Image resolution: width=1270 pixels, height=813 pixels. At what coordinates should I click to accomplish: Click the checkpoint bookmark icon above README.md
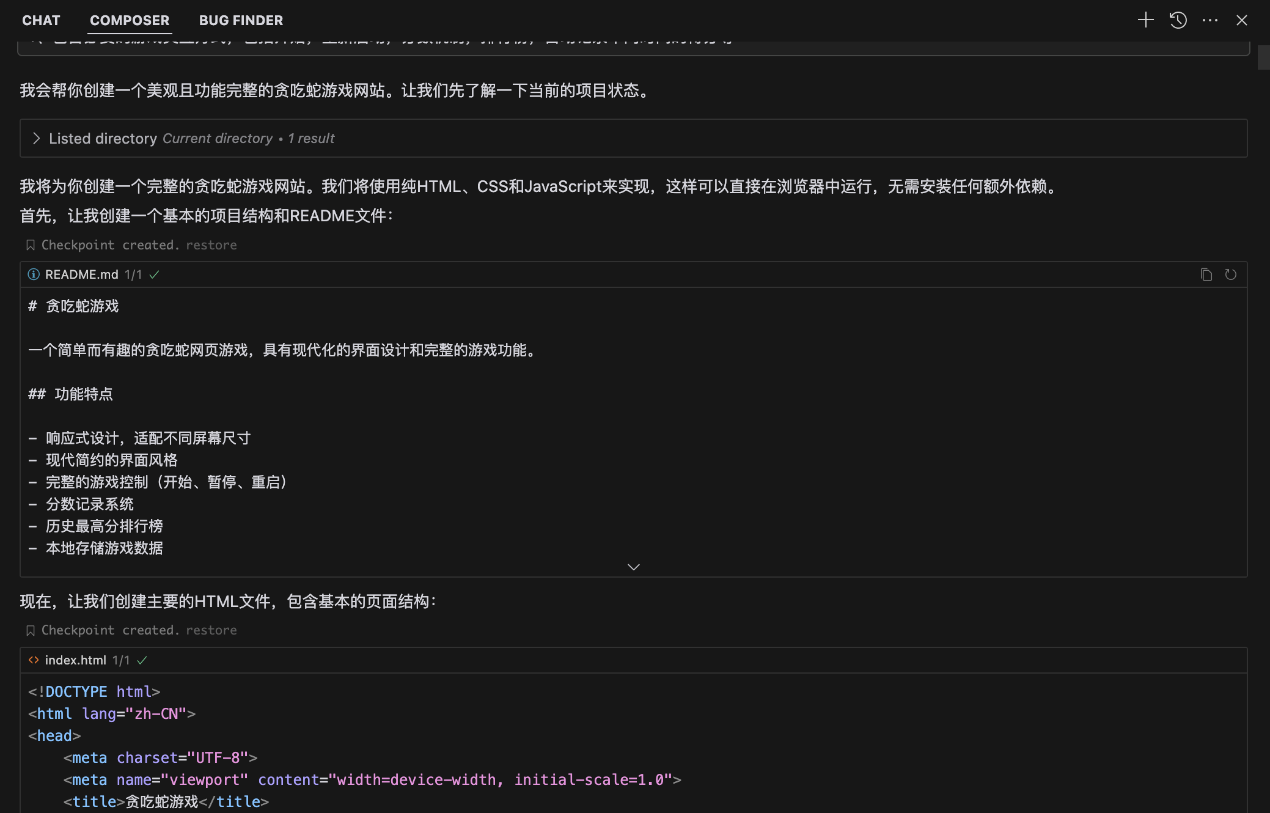[30, 245]
